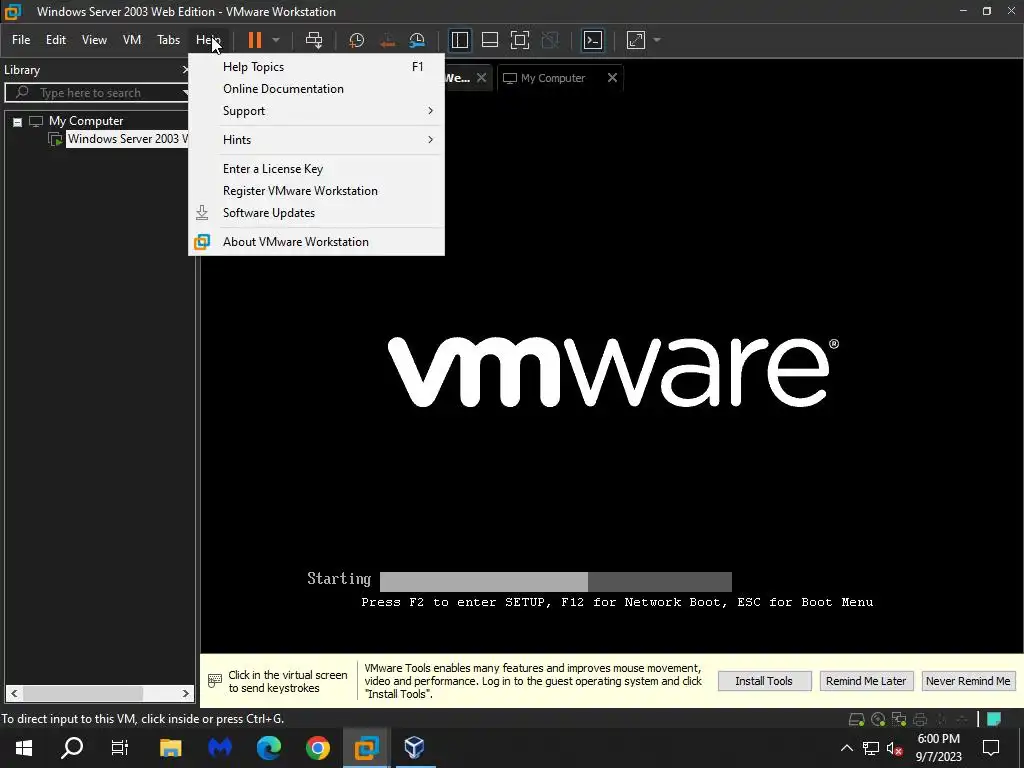Click the Install Tools button

(x=764, y=681)
